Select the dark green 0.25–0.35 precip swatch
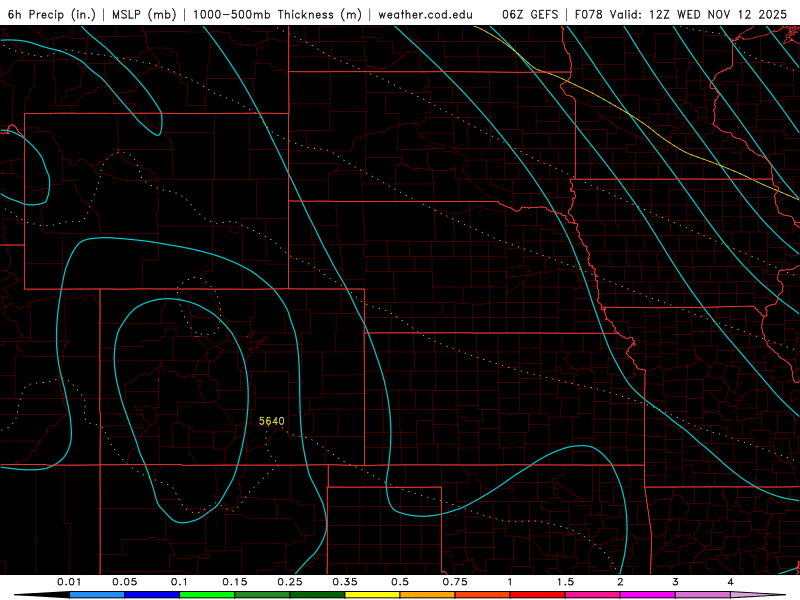Image resolution: width=800 pixels, height=600 pixels. click(x=317, y=595)
